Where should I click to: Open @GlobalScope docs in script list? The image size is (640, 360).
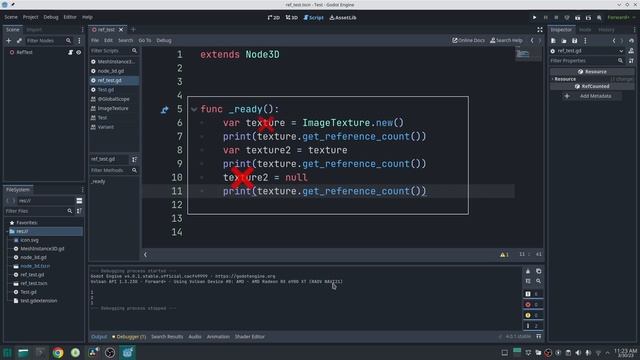[x=114, y=99]
